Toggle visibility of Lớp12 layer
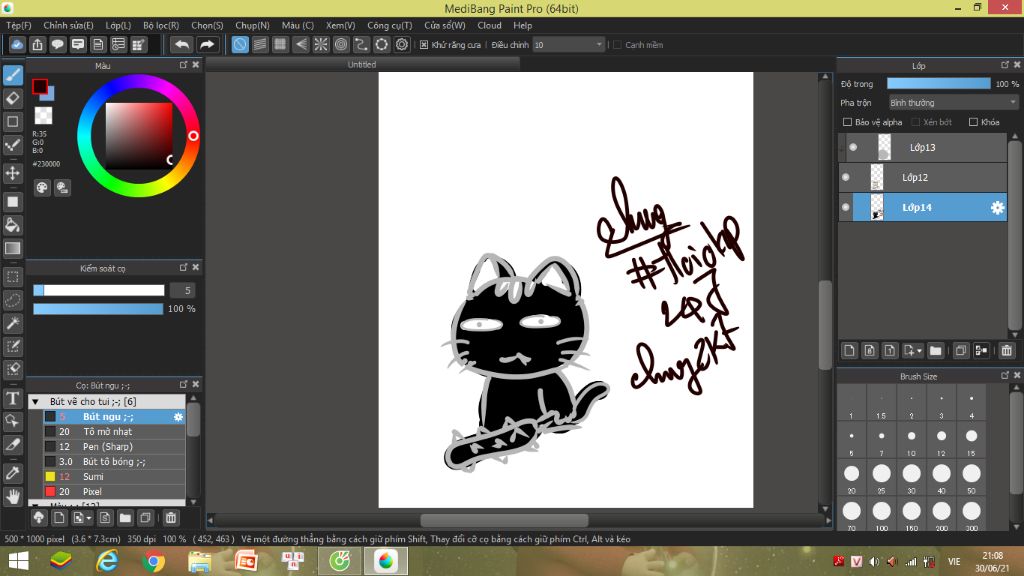Screen dimensions: 1024x576 (x=846, y=177)
